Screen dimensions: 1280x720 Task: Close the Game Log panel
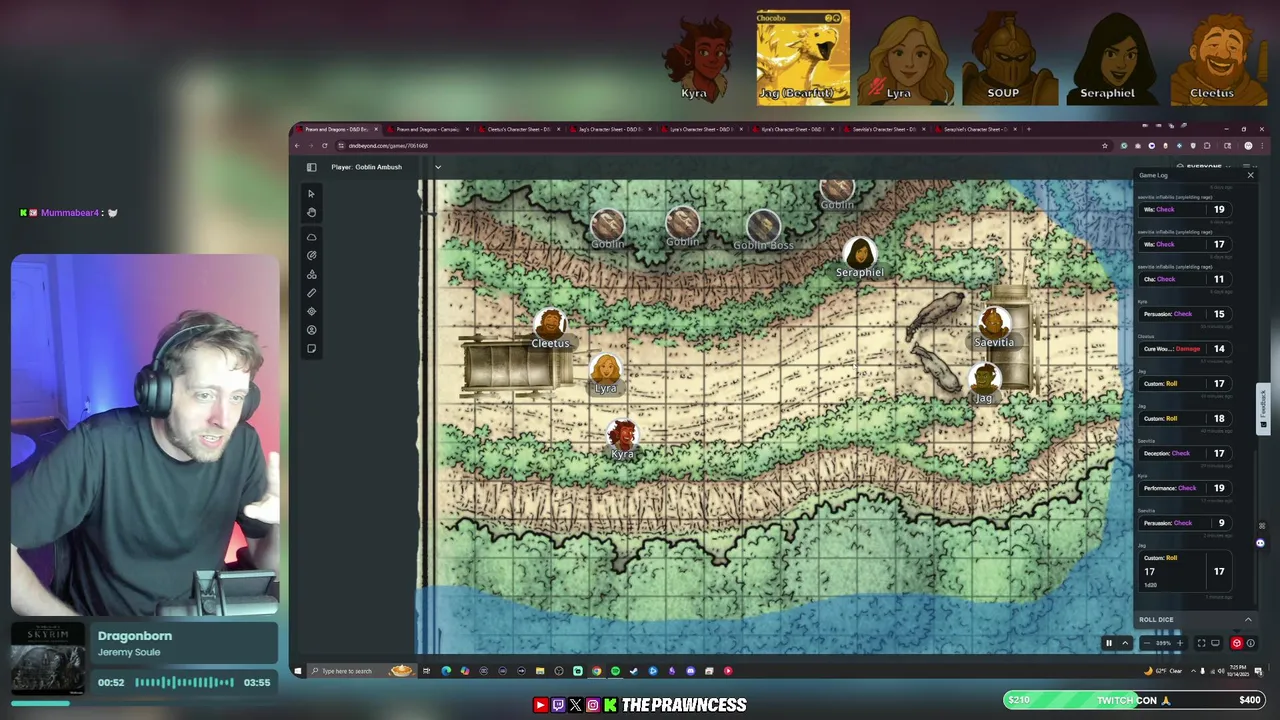point(1250,175)
